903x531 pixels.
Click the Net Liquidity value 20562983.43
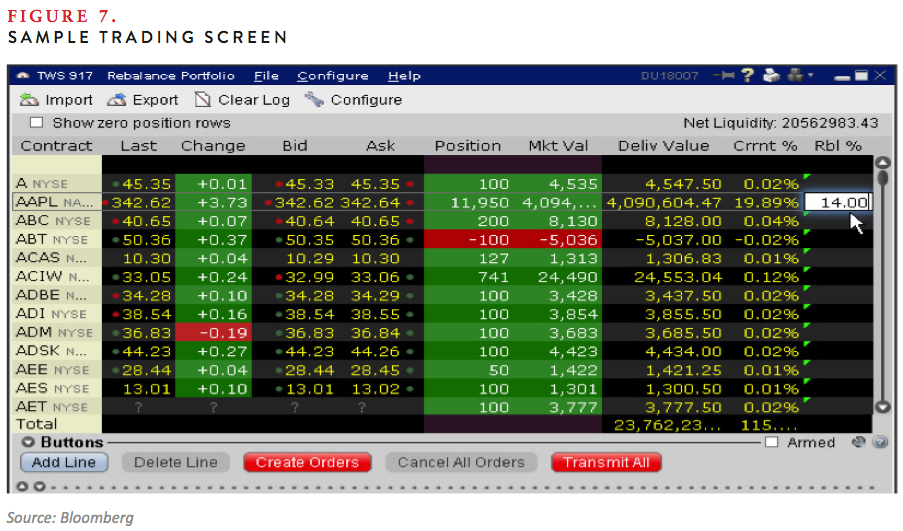click(x=830, y=123)
